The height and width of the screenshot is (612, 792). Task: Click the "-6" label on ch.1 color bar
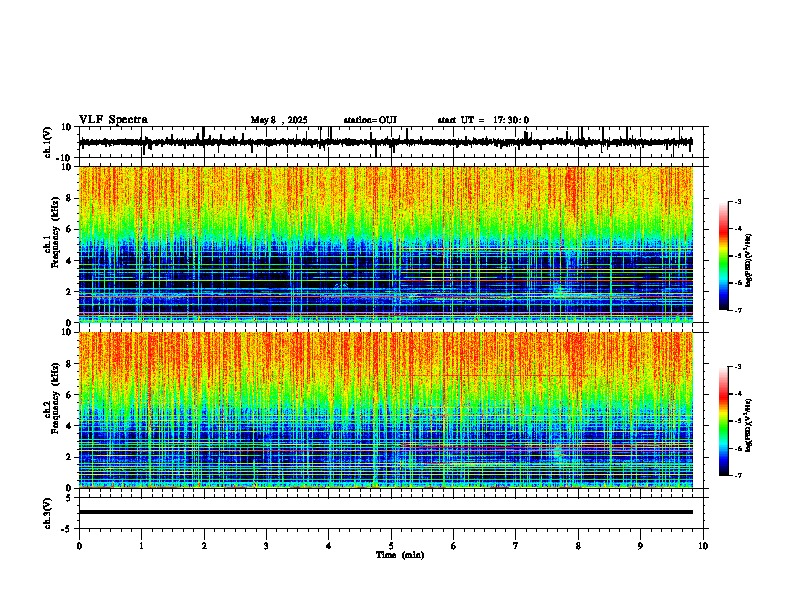[x=738, y=283]
